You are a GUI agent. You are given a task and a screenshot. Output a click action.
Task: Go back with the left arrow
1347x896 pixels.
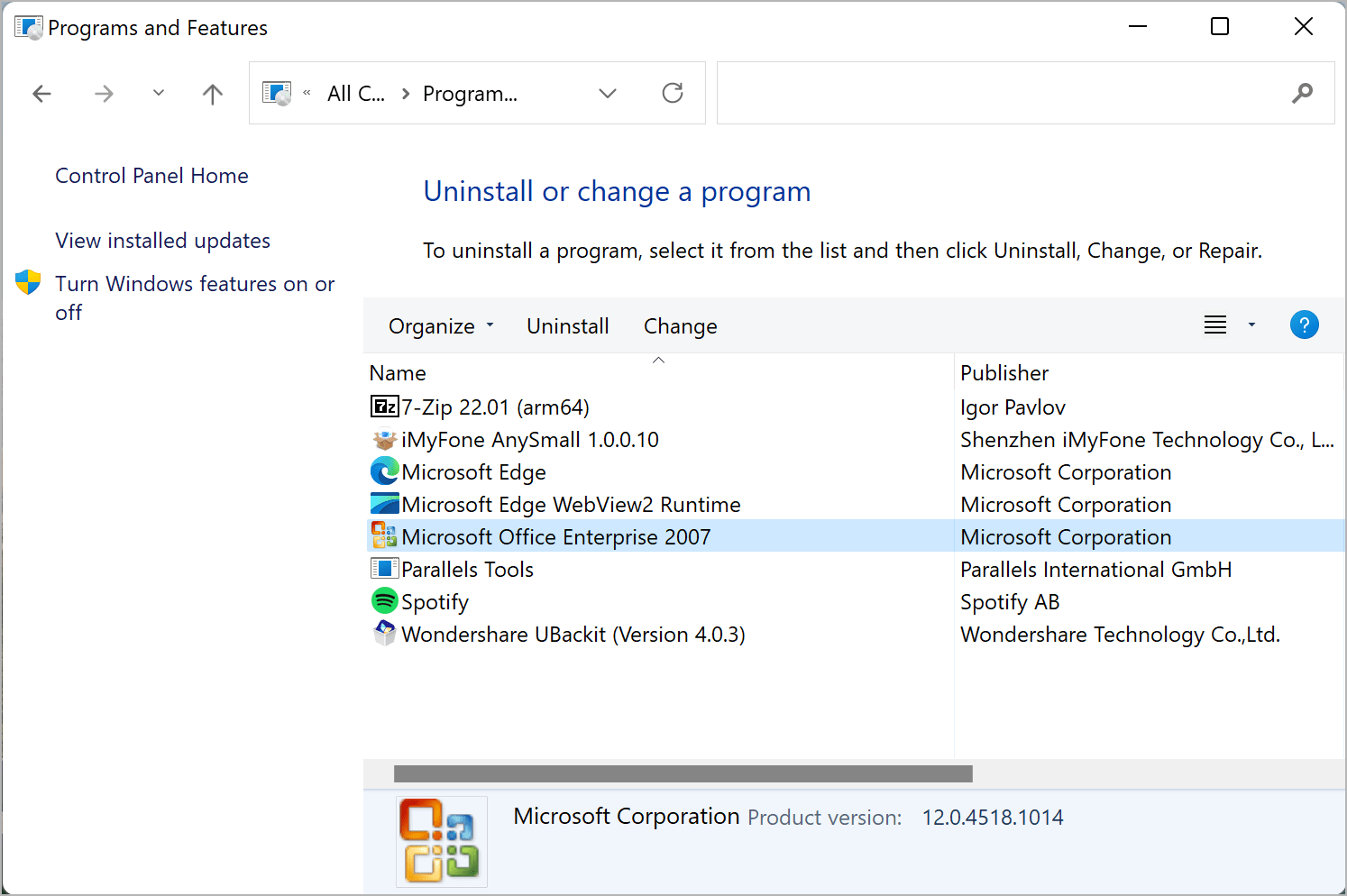pos(41,94)
